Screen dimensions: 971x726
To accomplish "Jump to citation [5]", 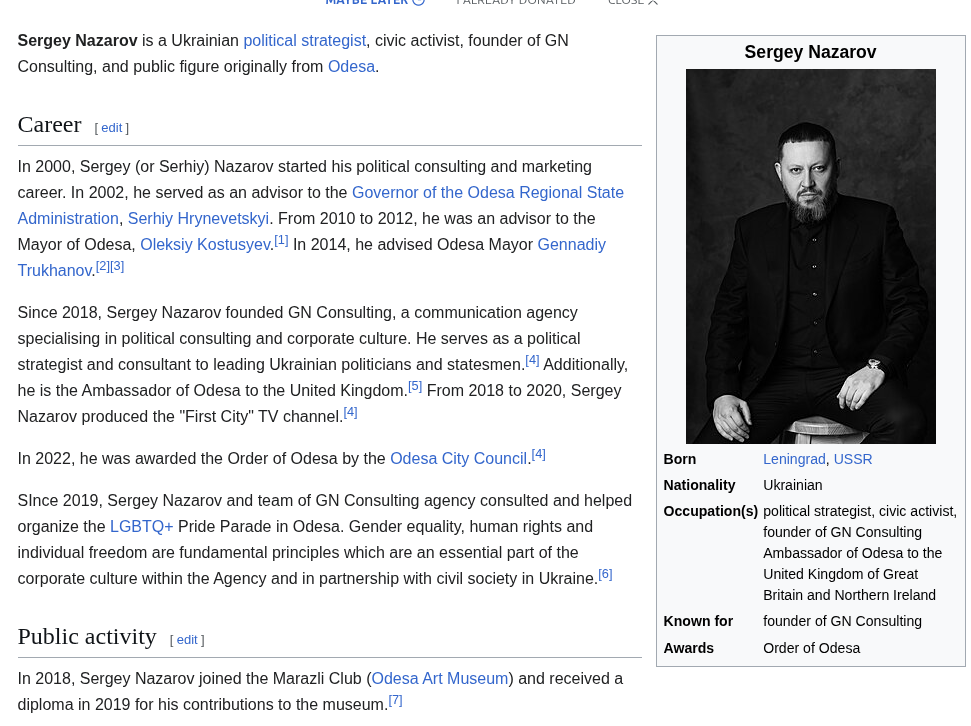I will click(x=415, y=387).
